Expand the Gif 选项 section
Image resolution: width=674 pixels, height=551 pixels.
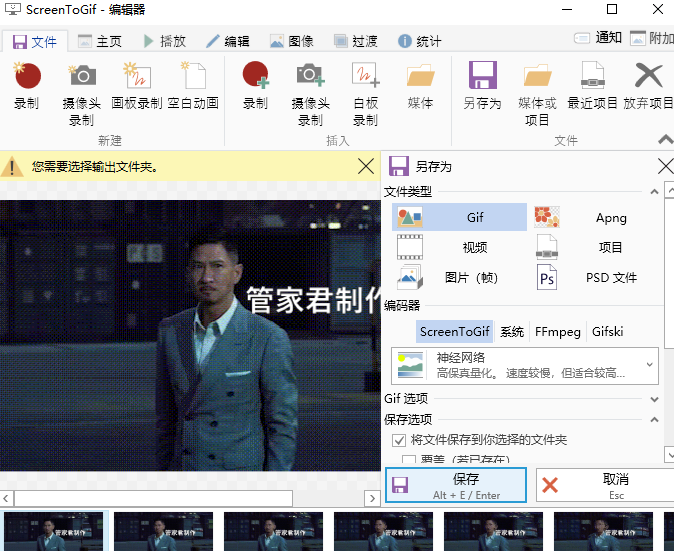(x=654, y=399)
